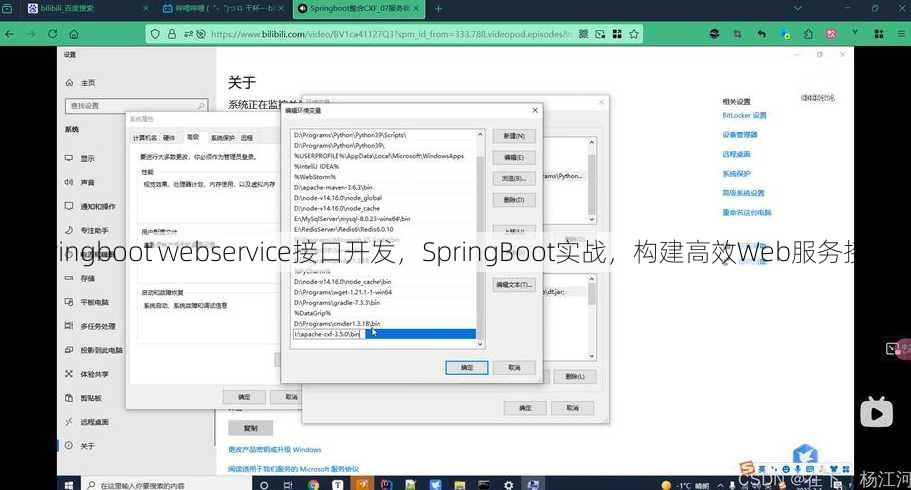Expand the list-all-tabs chevron

click(x=798, y=9)
